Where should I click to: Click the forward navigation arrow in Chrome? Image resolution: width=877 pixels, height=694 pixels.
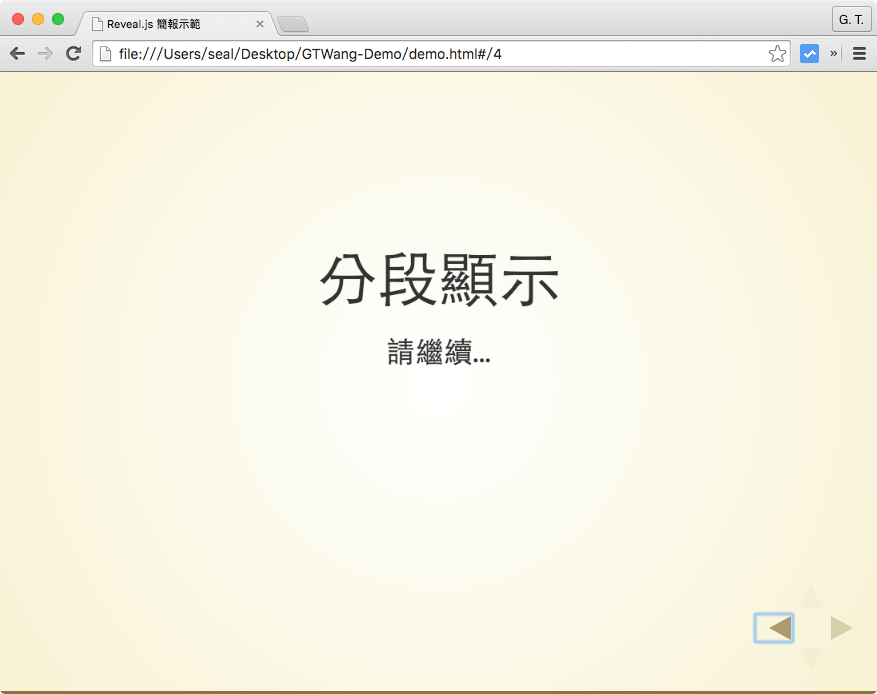point(45,53)
